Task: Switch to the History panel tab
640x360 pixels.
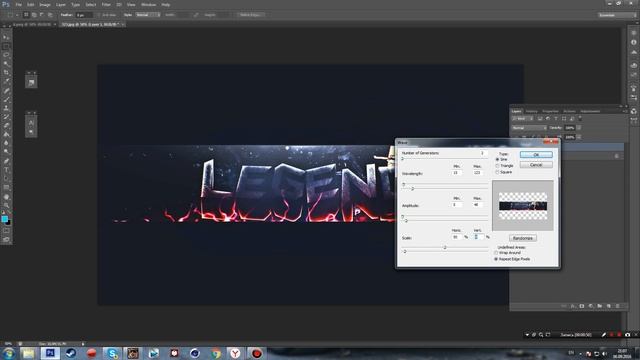Action: click(531, 111)
